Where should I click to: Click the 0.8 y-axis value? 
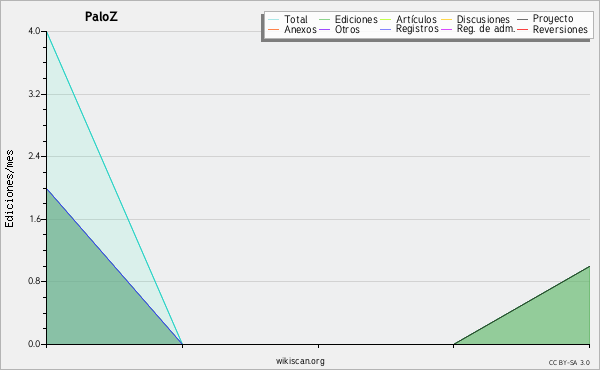(x=34, y=282)
